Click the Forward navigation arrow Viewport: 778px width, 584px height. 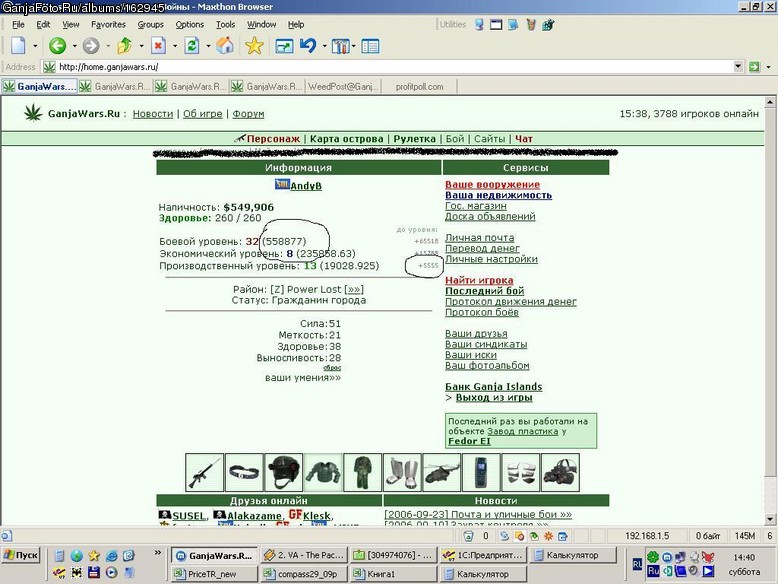91,46
